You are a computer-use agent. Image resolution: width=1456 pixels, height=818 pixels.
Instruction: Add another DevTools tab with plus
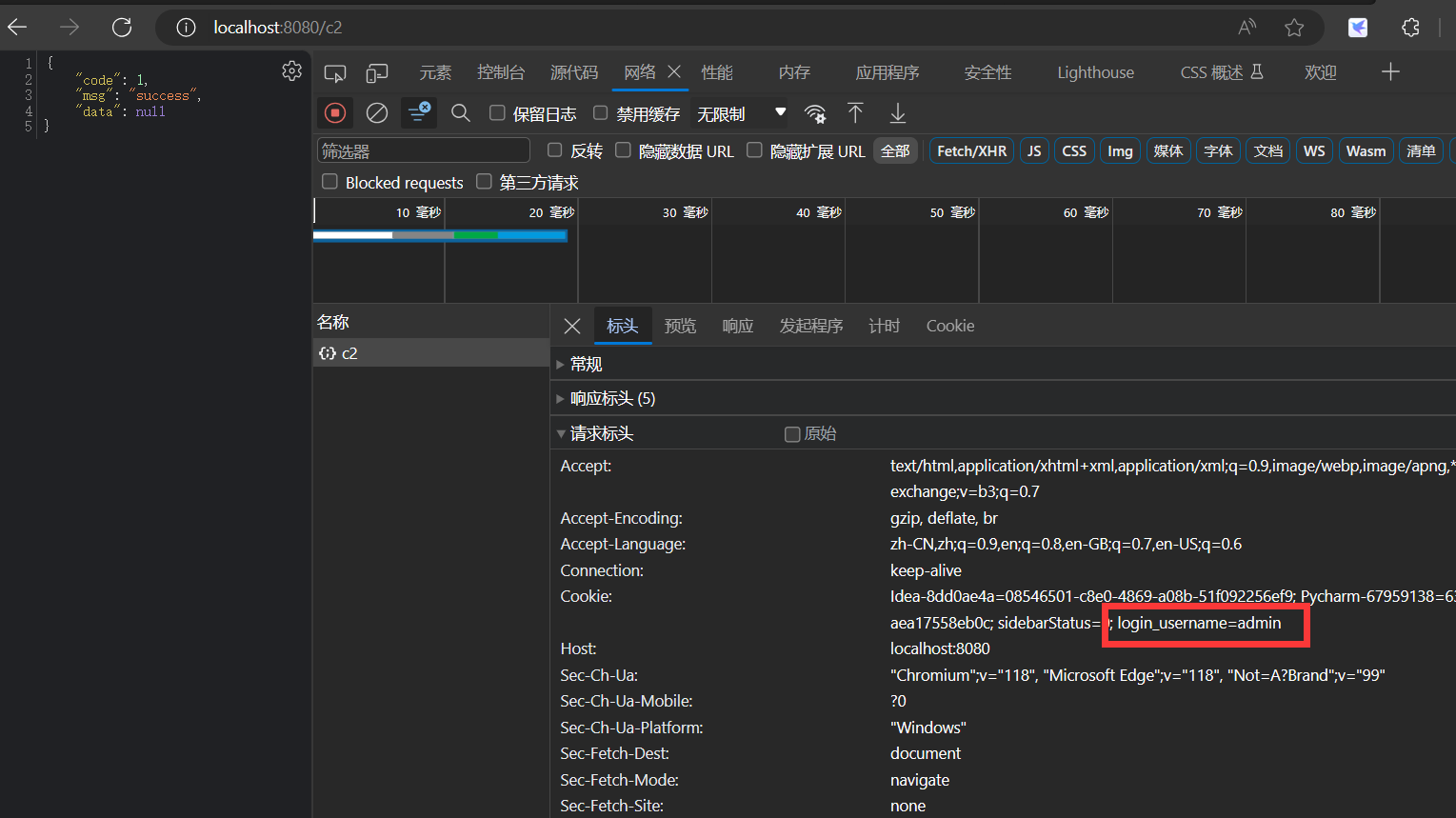tap(1390, 72)
